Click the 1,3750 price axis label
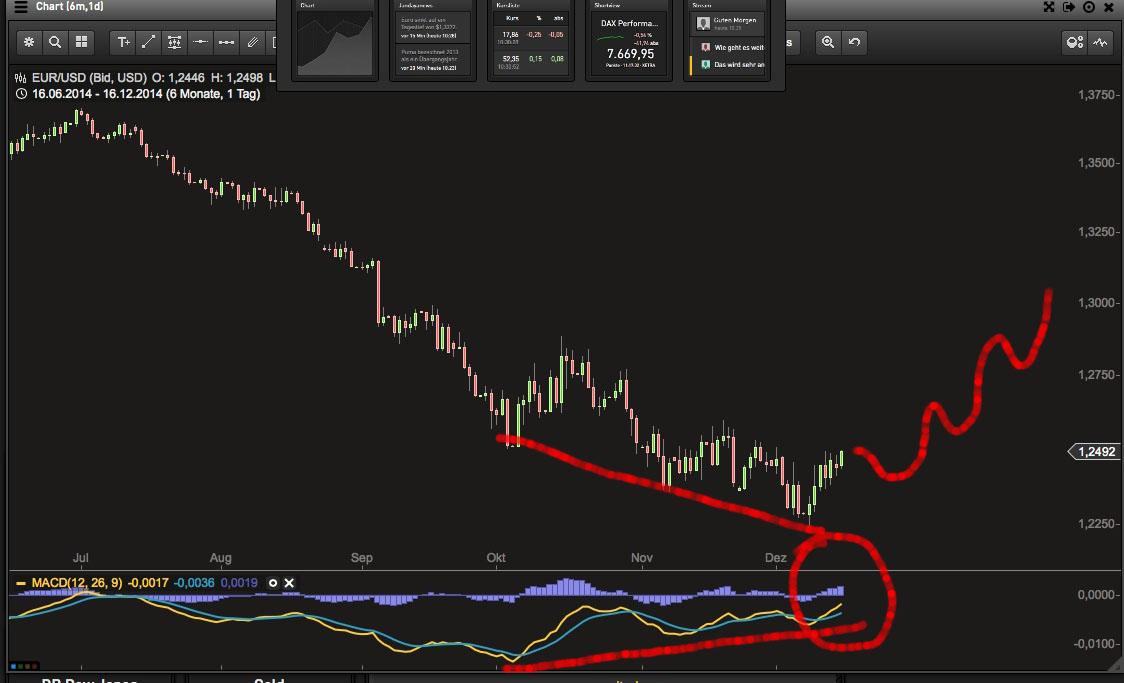Viewport: 1124px width, 683px height. [x=1097, y=95]
